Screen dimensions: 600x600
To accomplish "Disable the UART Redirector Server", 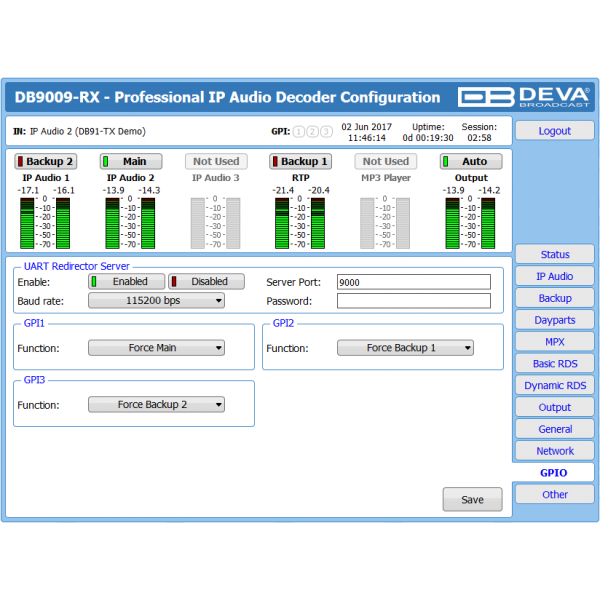I will pyautogui.click(x=206, y=281).
